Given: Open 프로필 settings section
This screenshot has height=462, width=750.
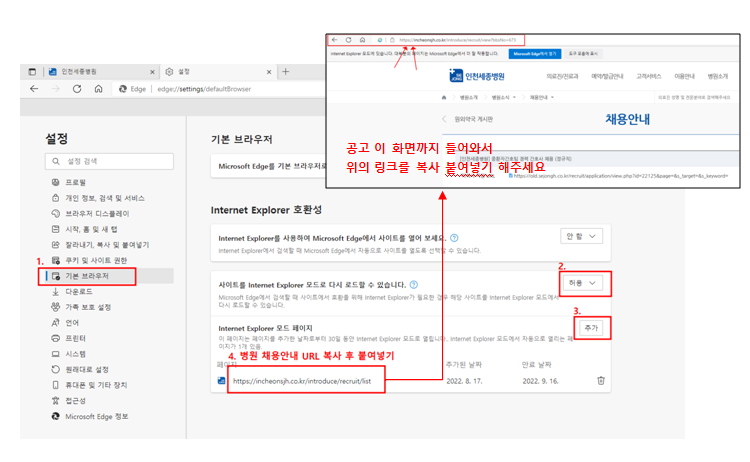Looking at the screenshot, I should (x=76, y=182).
